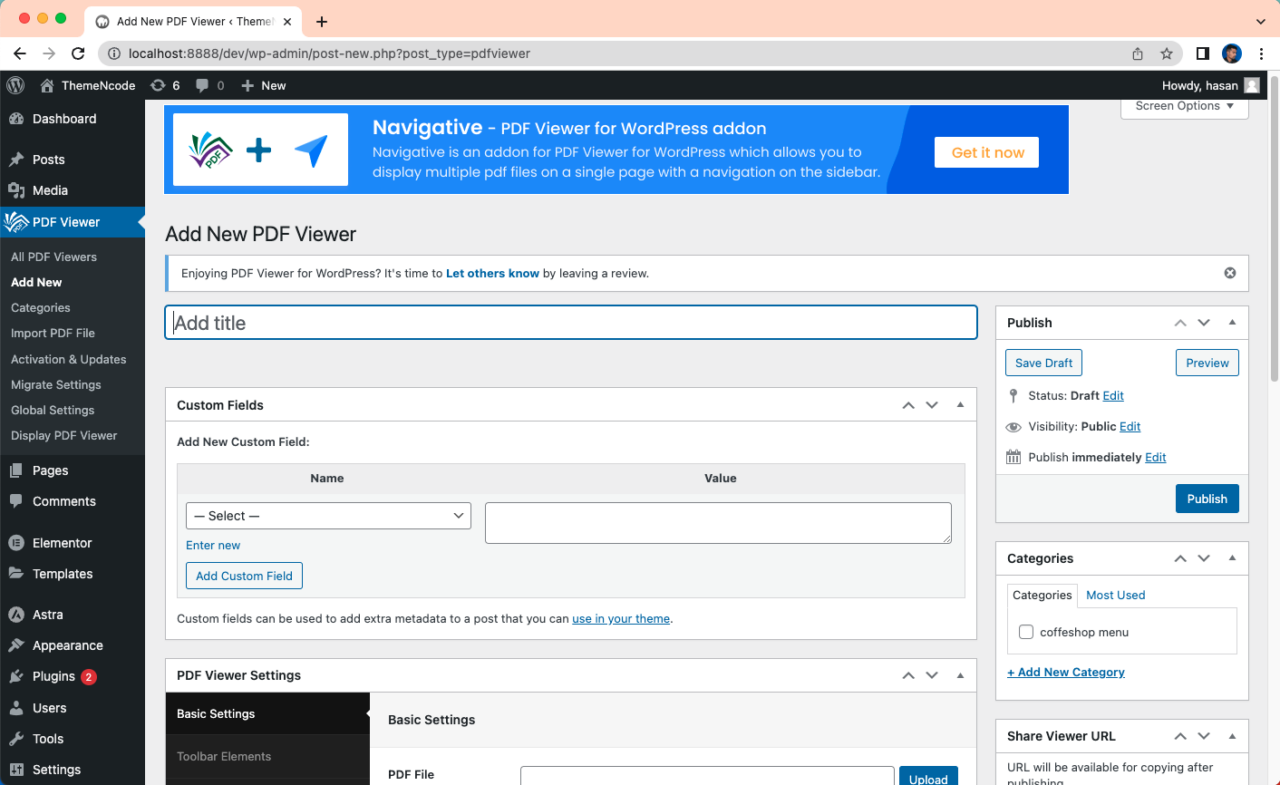
Task: Collapse the Custom Fields panel triangle
Action: point(960,405)
